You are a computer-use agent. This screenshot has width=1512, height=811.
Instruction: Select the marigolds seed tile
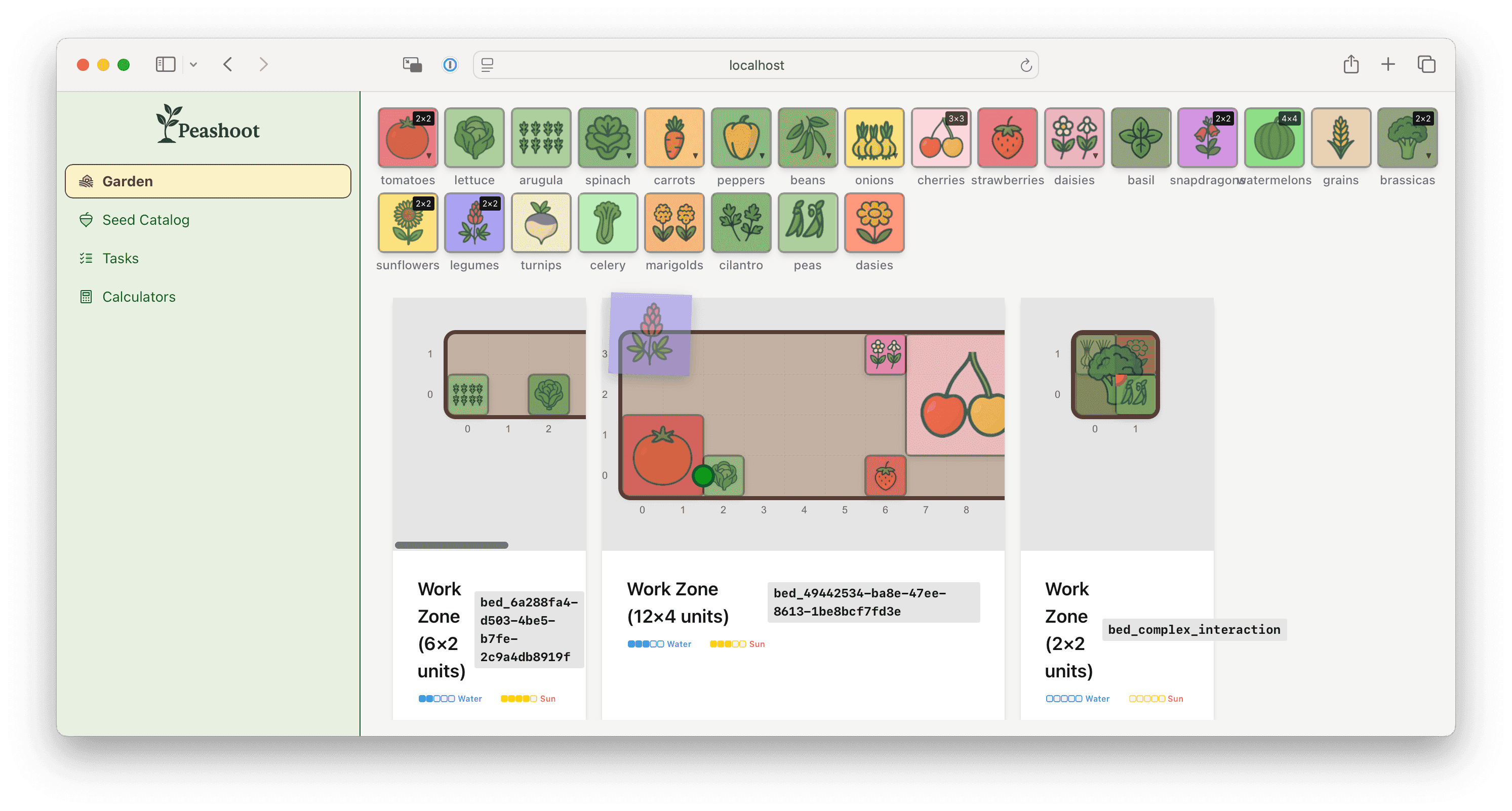tap(674, 222)
